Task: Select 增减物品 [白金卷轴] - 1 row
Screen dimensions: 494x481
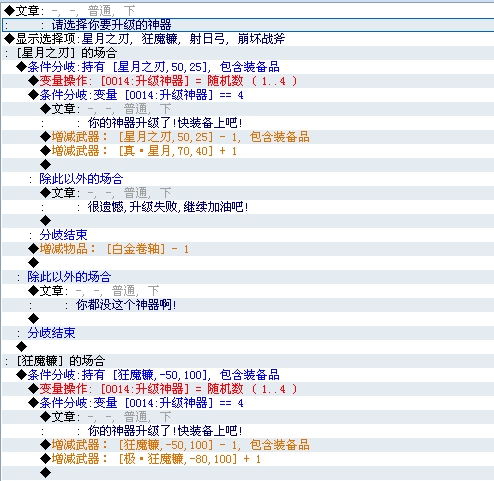Action: tap(248, 249)
